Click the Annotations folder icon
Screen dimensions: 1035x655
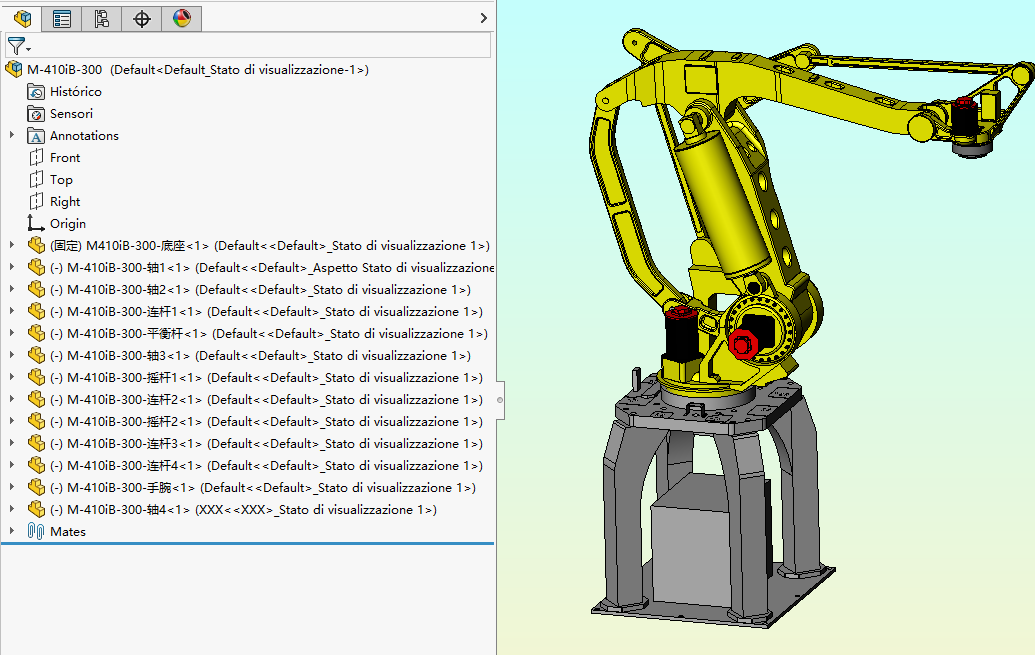(36, 135)
